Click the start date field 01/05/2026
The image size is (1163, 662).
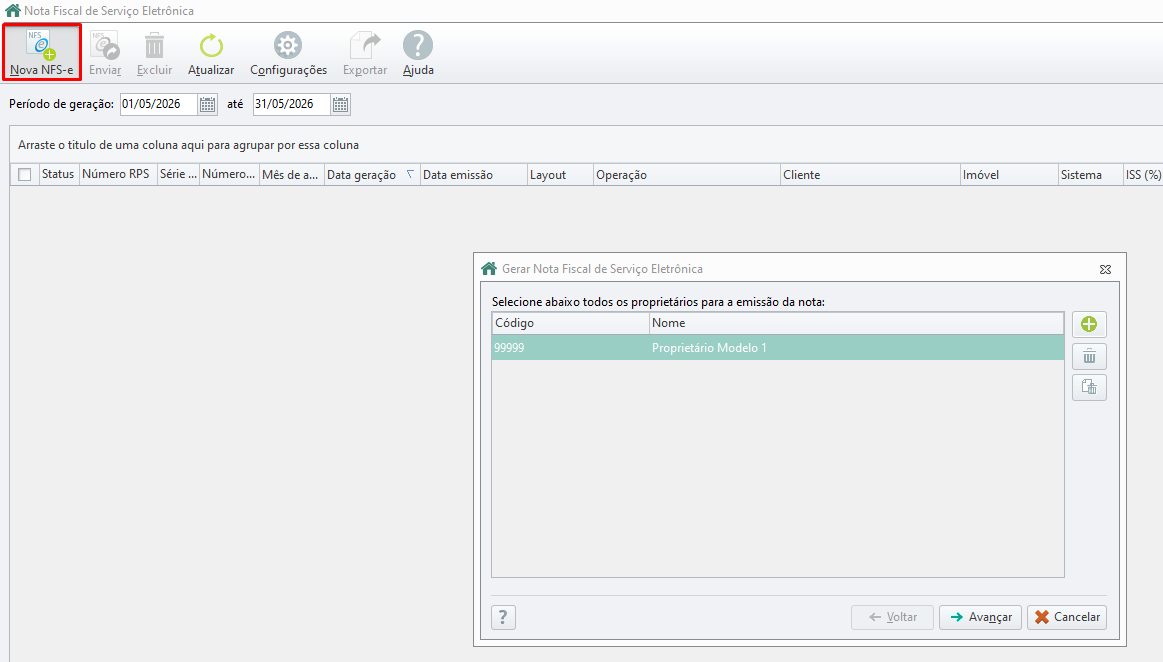click(159, 105)
